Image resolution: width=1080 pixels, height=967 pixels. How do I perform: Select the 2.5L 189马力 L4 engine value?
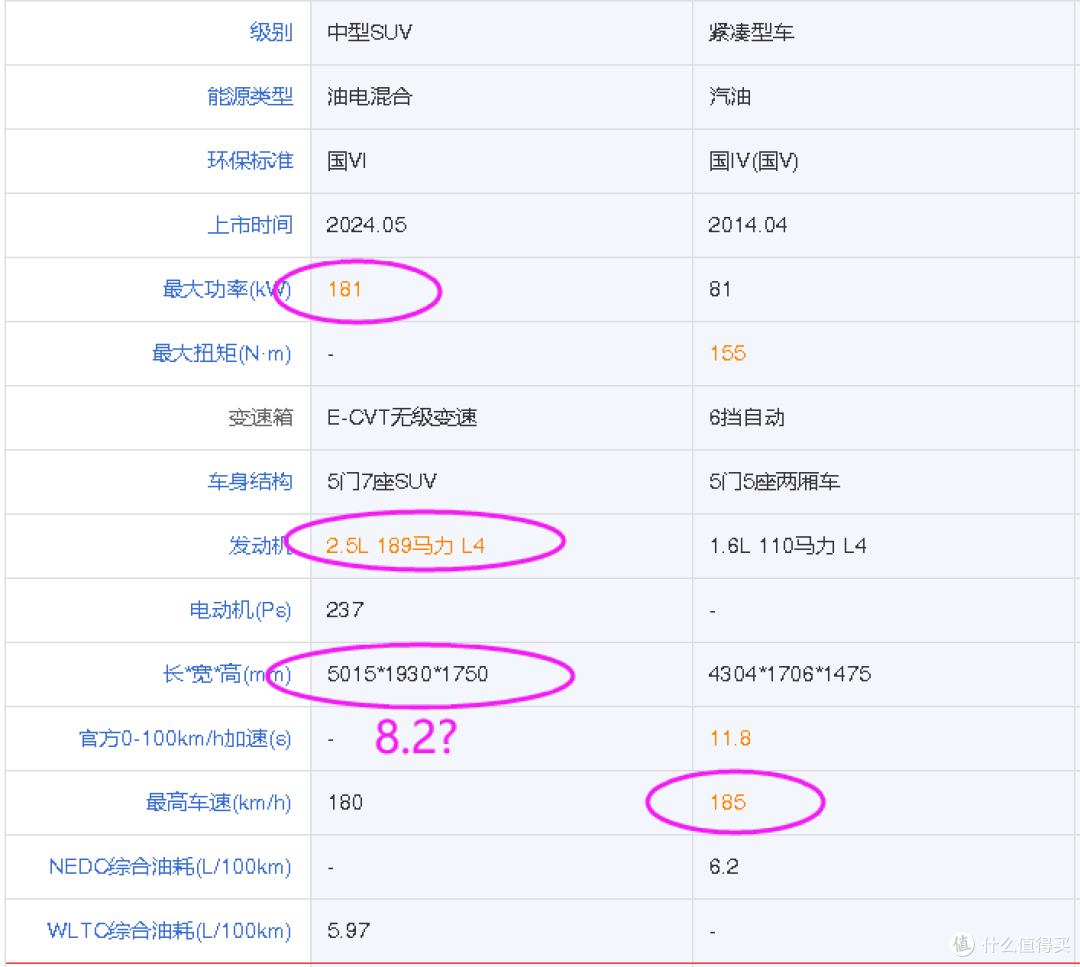pyautogui.click(x=406, y=545)
